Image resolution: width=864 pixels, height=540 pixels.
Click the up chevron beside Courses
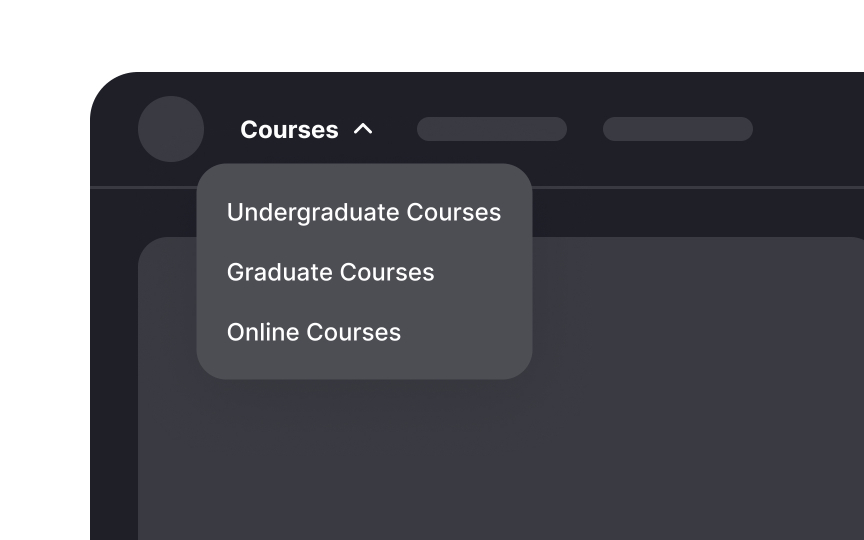click(x=363, y=129)
